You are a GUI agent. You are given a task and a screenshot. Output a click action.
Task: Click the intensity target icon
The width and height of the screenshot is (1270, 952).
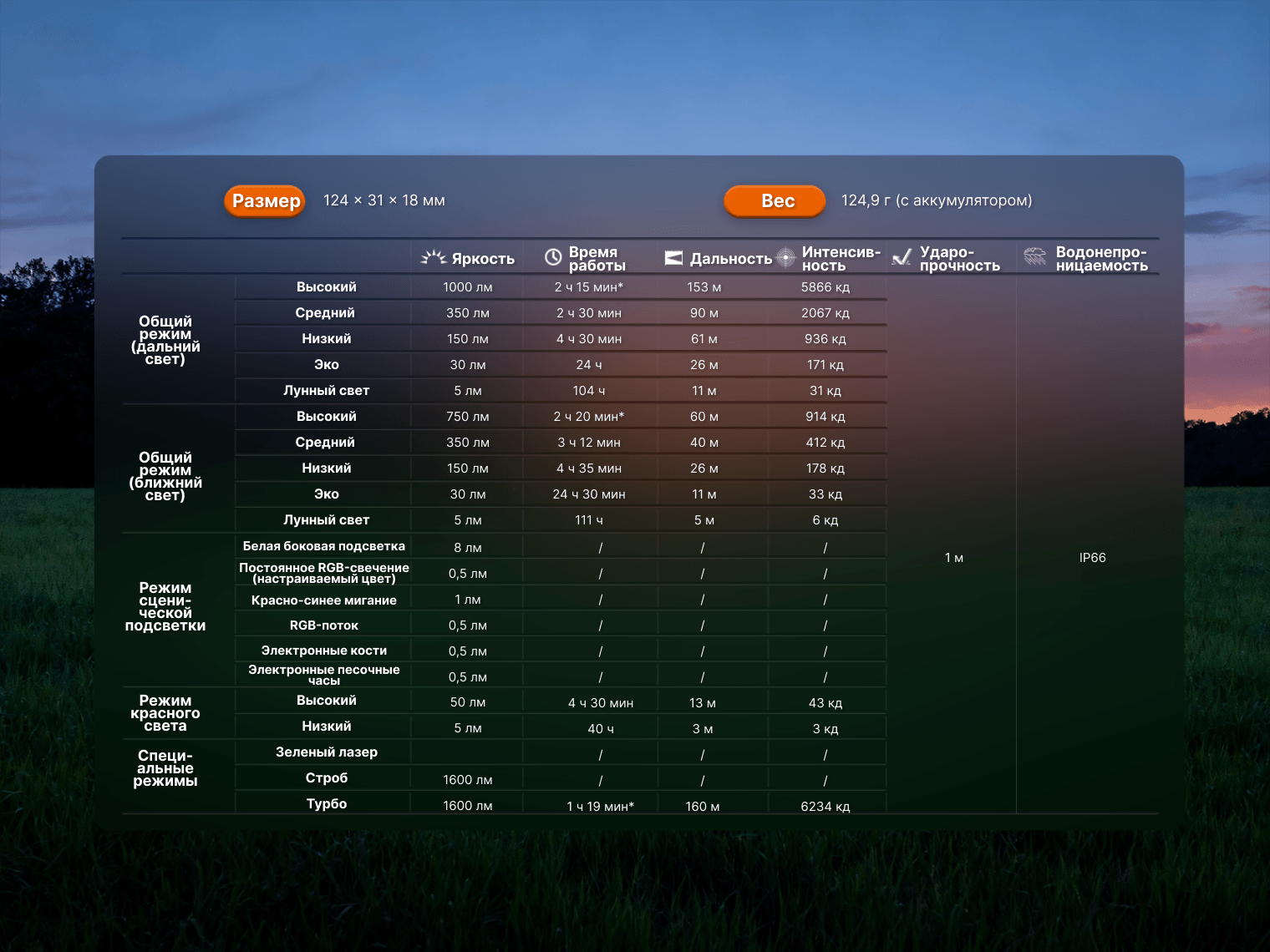tap(785, 257)
